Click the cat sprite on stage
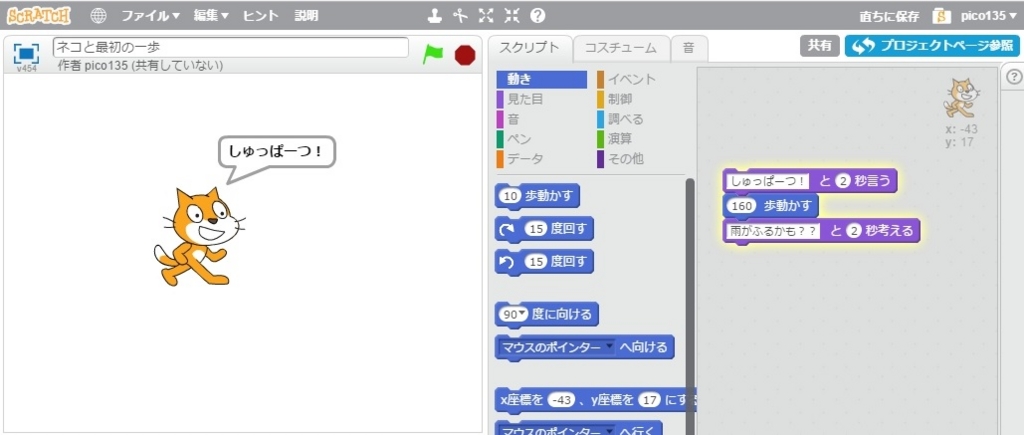 coord(199,236)
